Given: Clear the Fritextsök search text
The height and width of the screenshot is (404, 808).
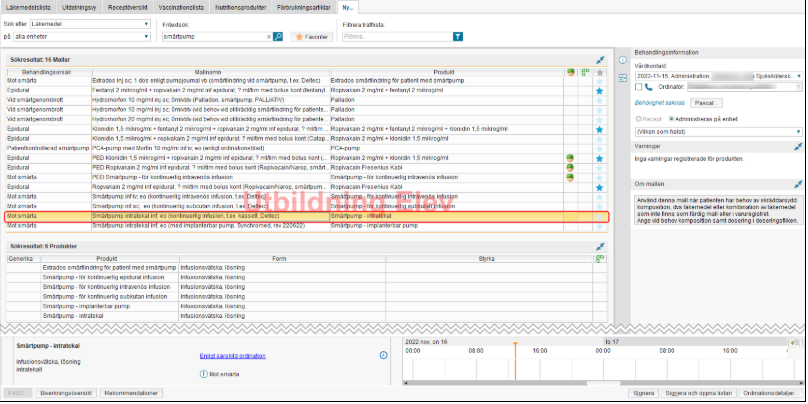Looking at the screenshot, I should (270, 36).
